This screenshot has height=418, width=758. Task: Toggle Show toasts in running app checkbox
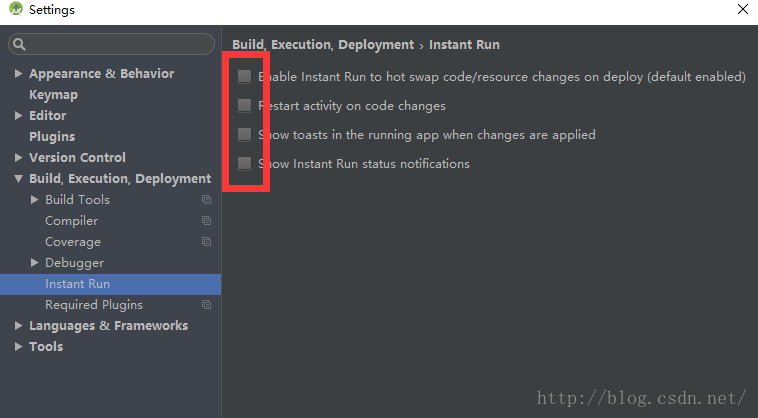[x=244, y=134]
